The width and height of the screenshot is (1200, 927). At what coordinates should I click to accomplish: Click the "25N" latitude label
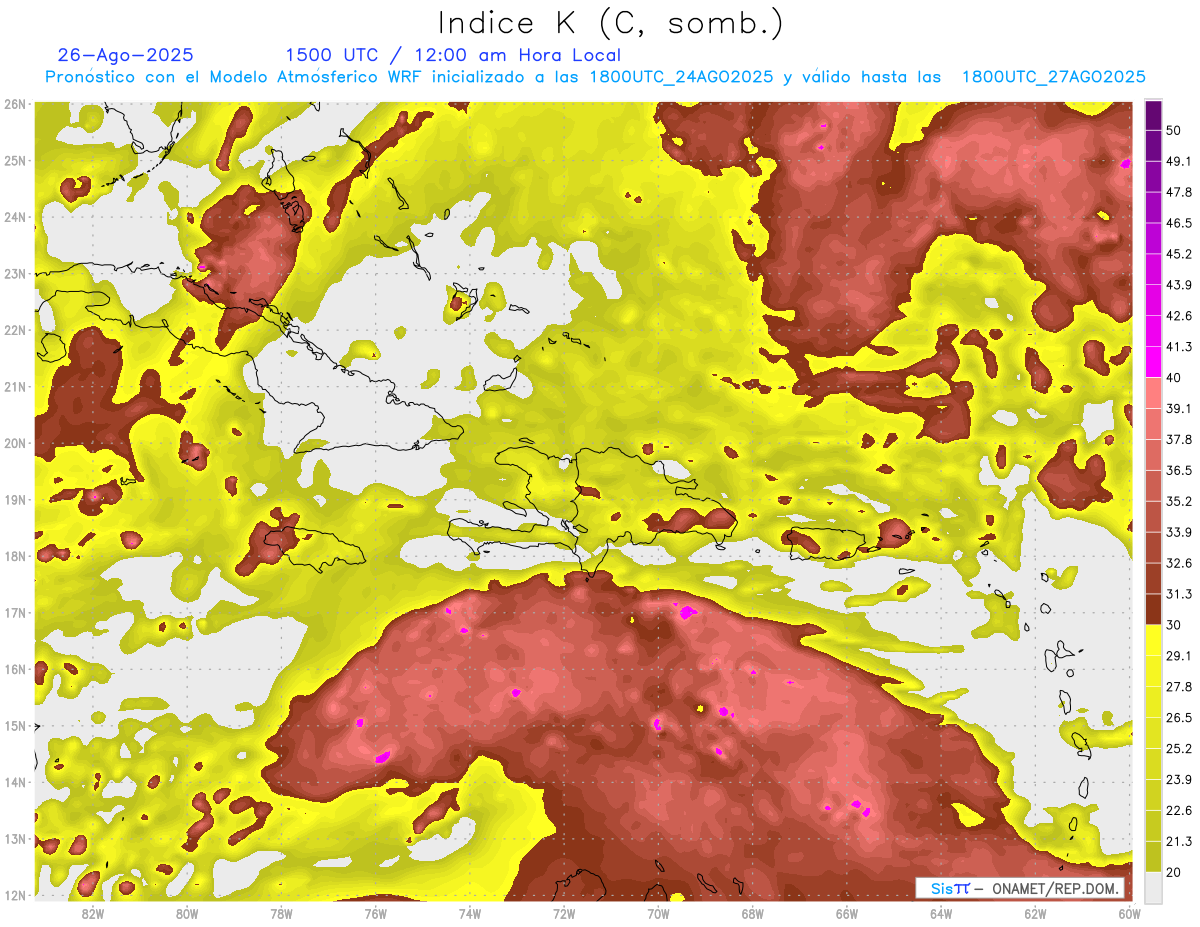[x=15, y=161]
